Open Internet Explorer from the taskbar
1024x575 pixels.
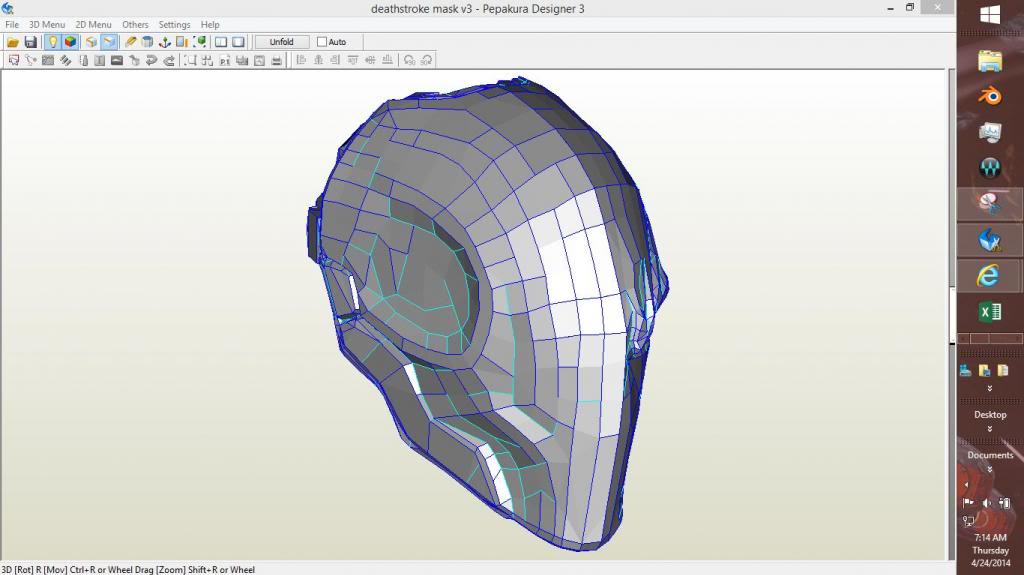(x=989, y=275)
